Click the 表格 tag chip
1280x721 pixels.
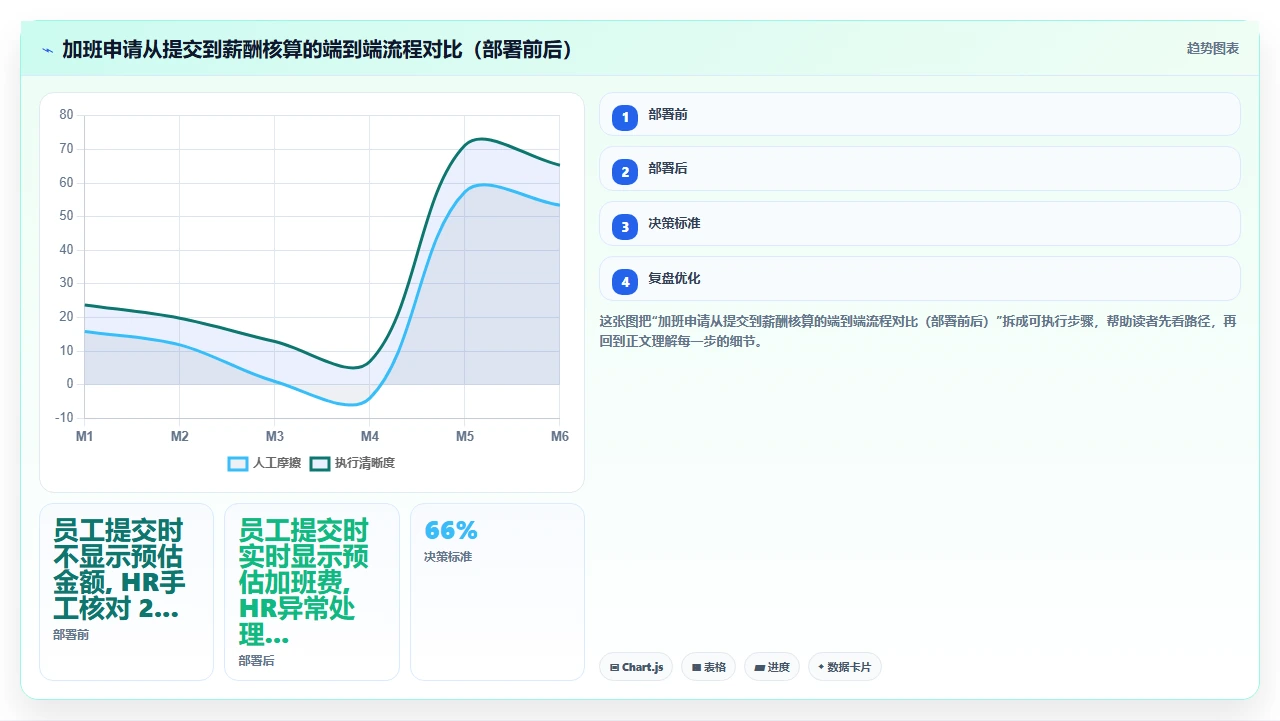[709, 667]
